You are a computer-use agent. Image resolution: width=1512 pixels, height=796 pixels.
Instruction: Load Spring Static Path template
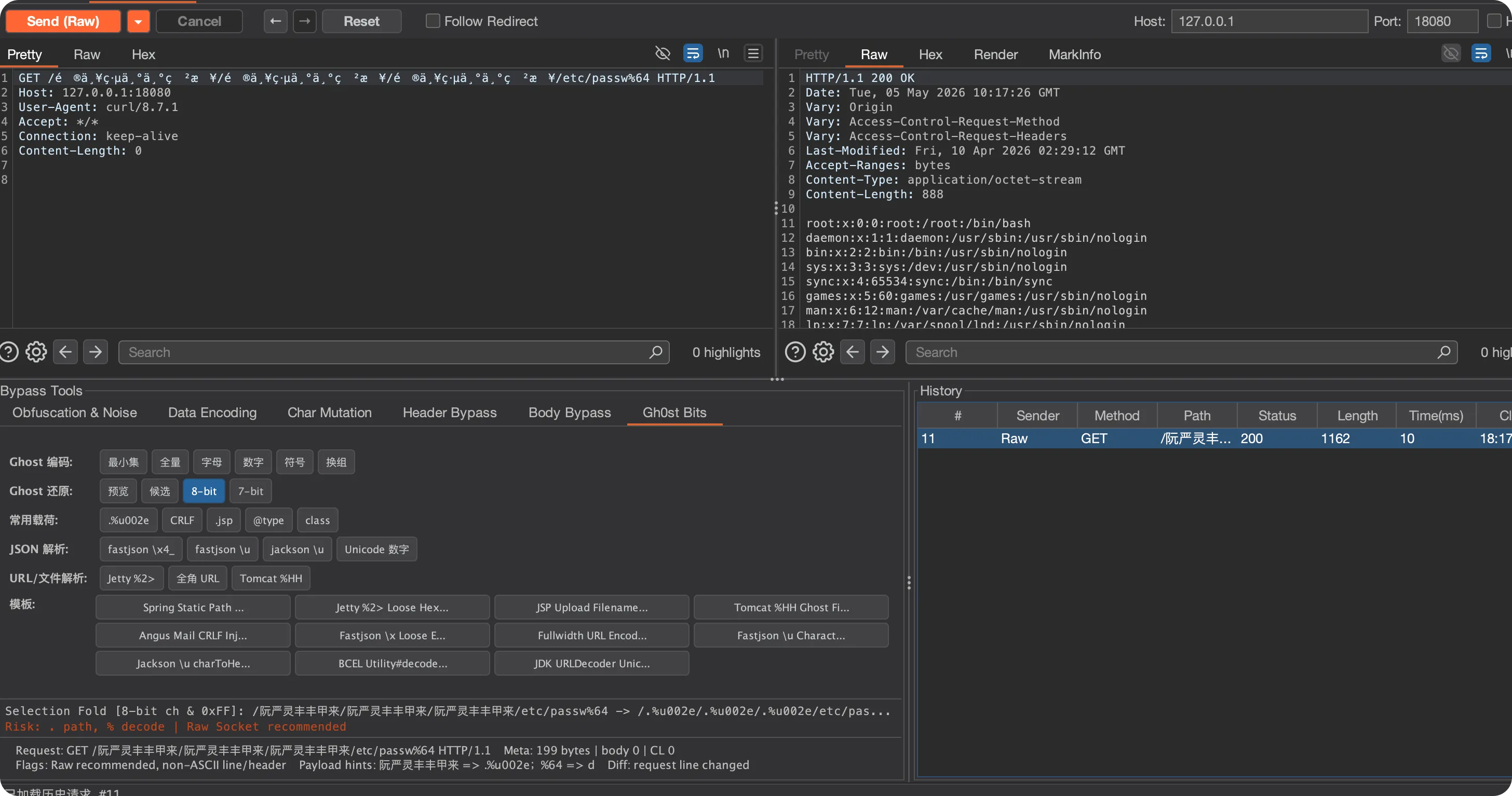pyautogui.click(x=193, y=608)
